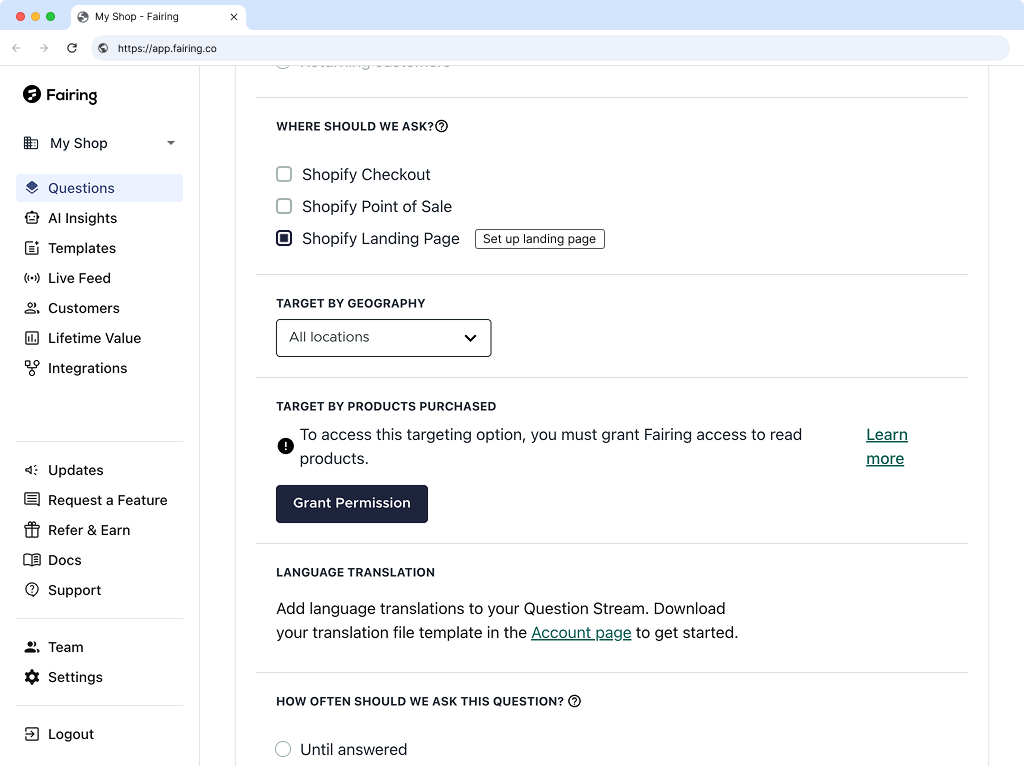Open the Integrations page
The height and width of the screenshot is (766, 1024).
click(87, 367)
